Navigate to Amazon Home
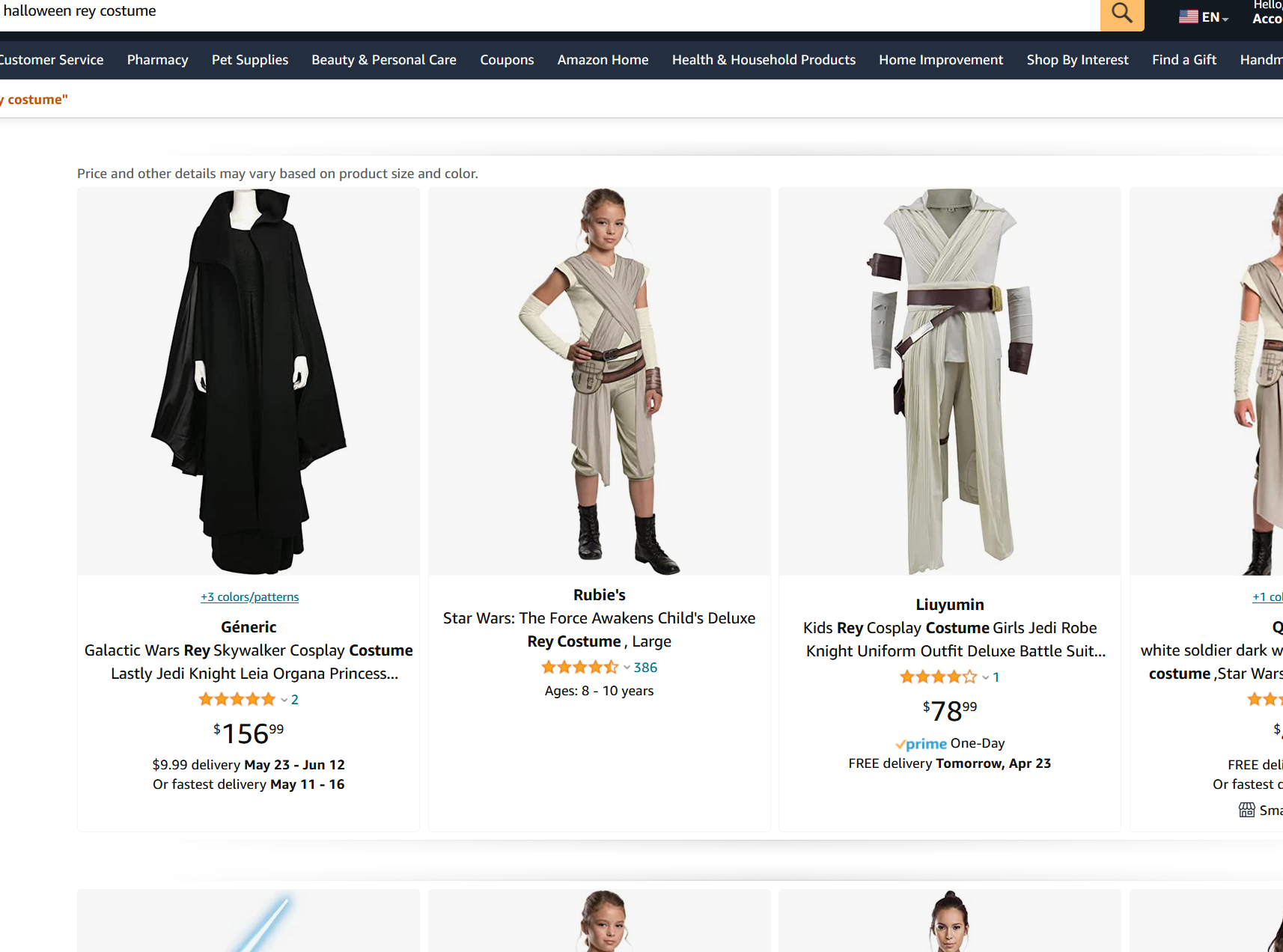1283x952 pixels. [x=603, y=60]
